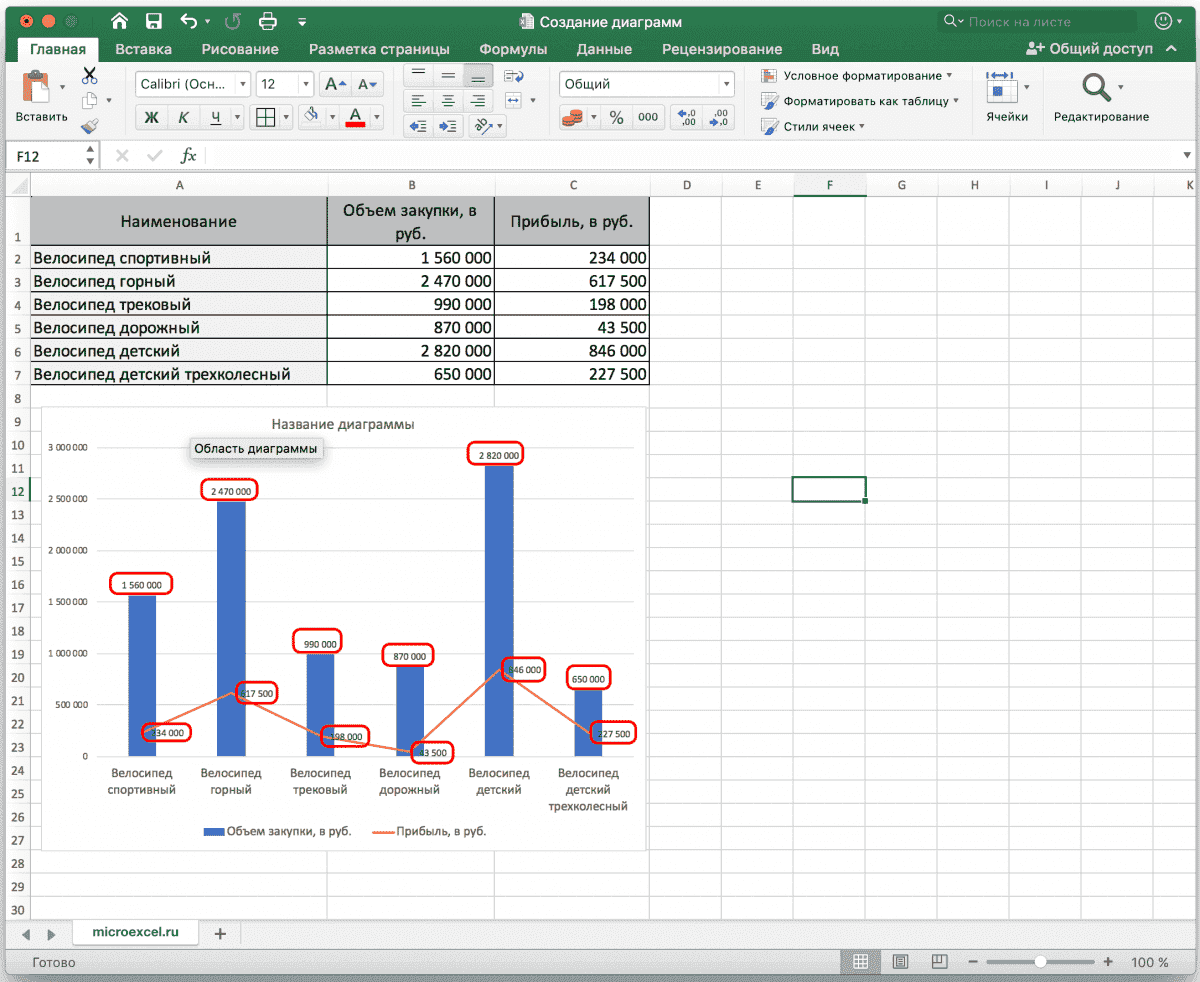Switch to Page Layout view in status bar

coord(900,962)
